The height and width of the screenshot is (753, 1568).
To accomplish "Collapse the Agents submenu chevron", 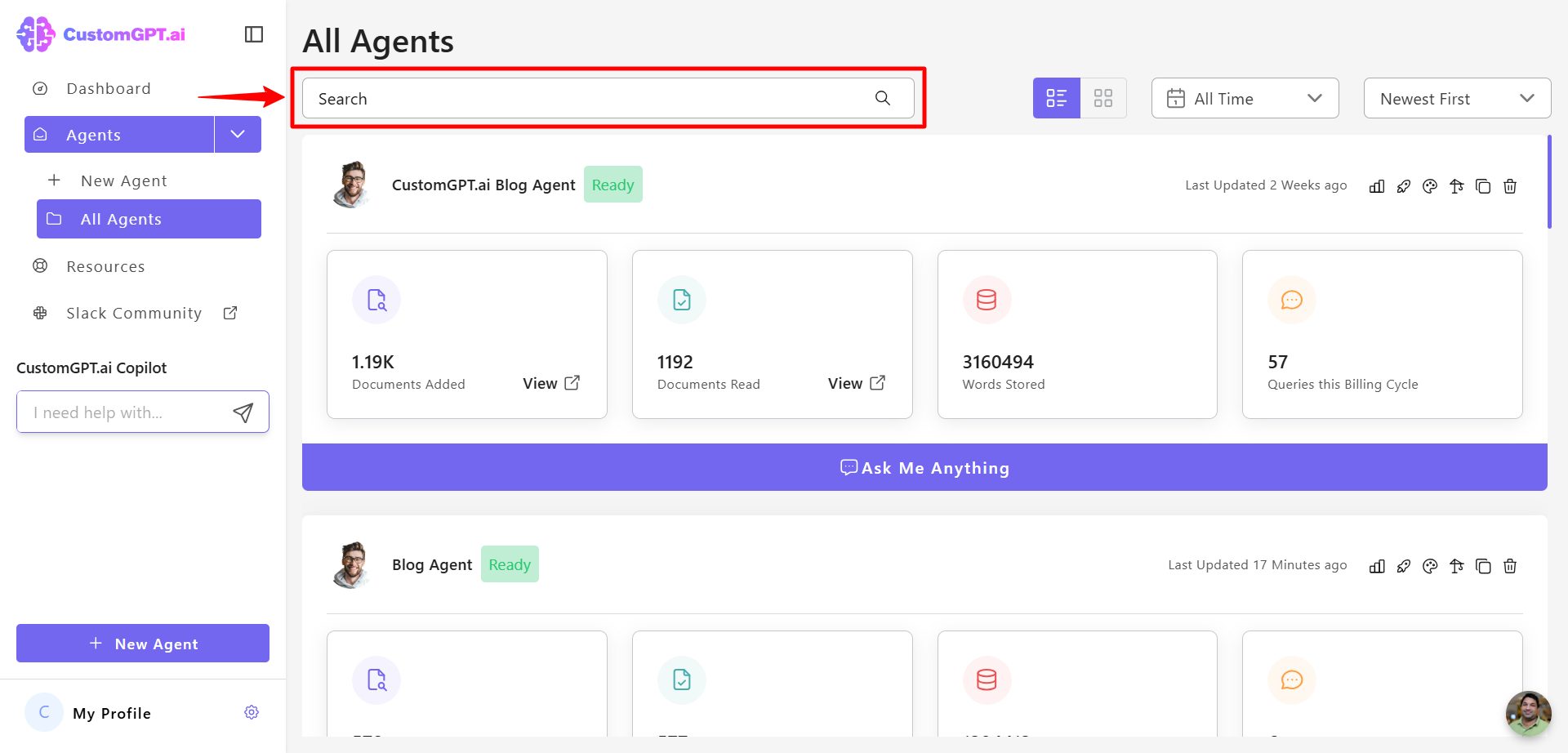I will [238, 134].
